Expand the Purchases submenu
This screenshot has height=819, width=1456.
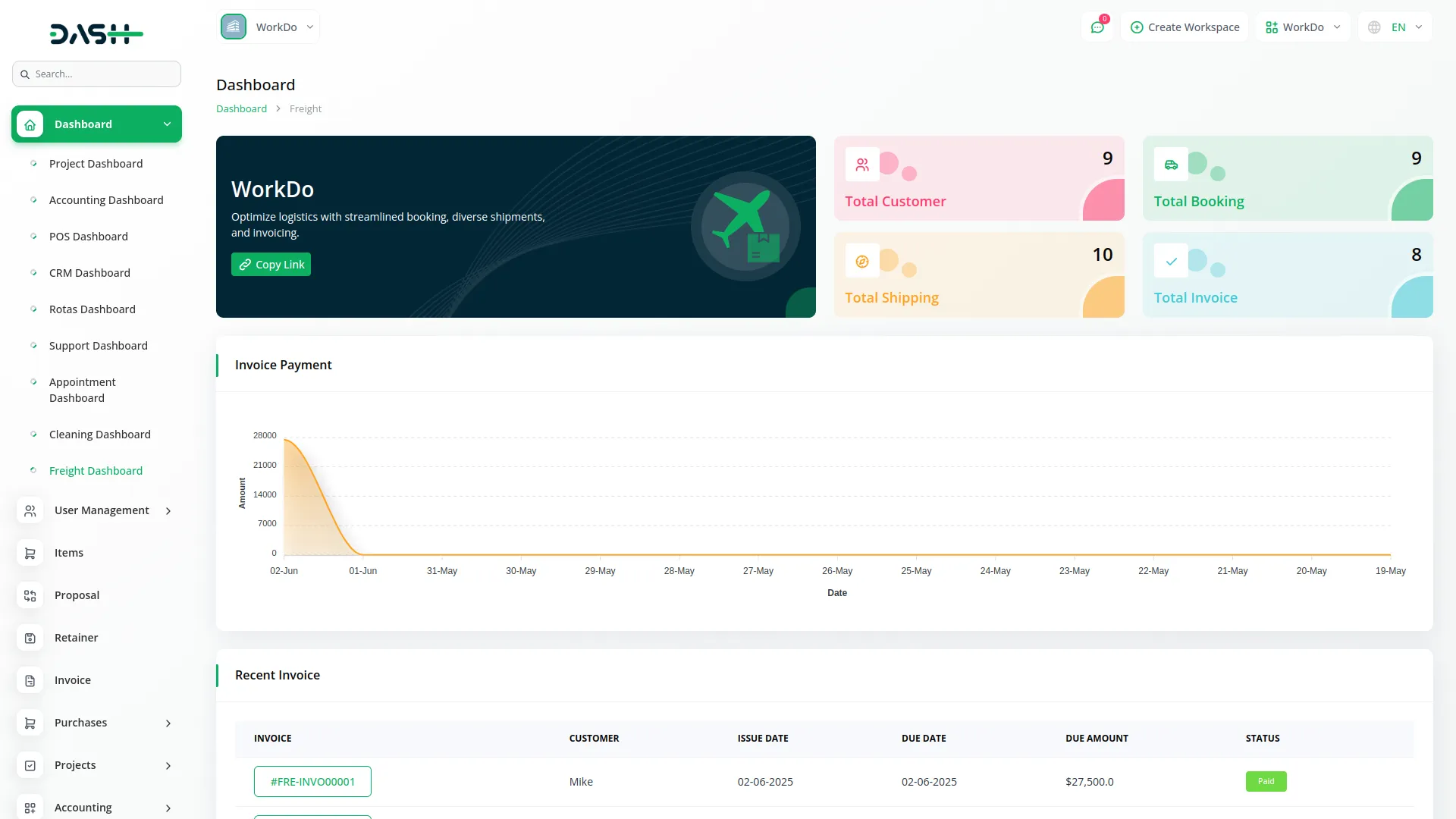(168, 723)
